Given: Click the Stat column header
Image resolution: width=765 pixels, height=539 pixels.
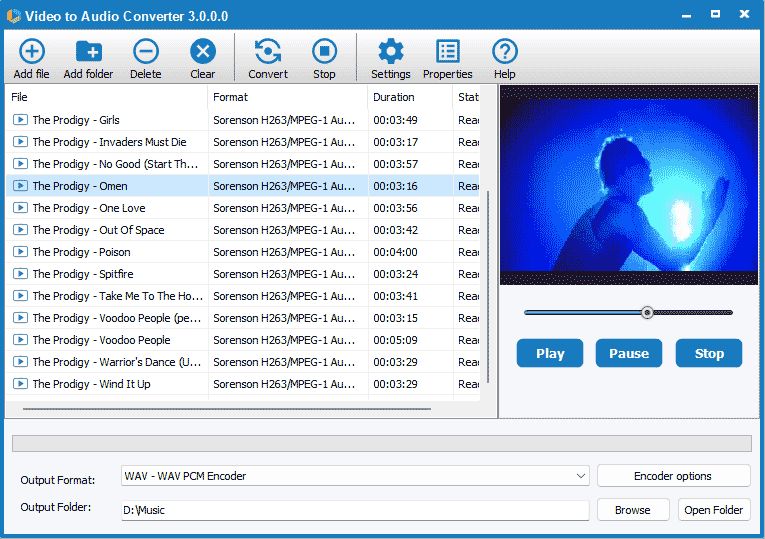Looking at the screenshot, I should tap(467, 97).
